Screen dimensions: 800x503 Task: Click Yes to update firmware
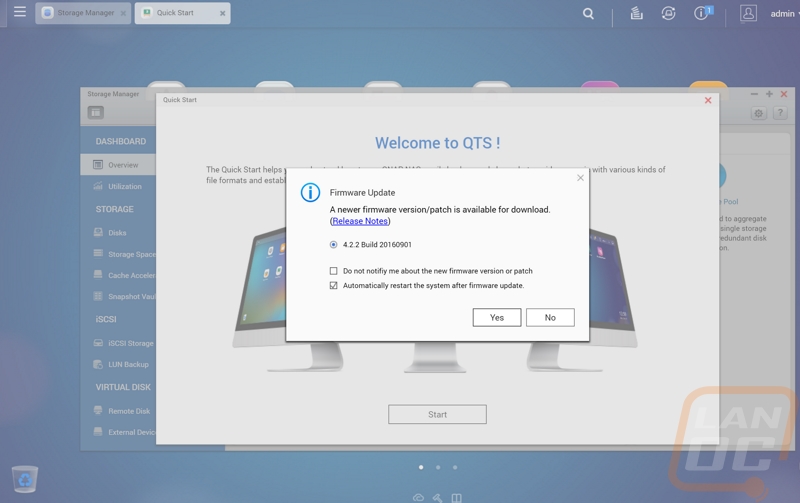[x=496, y=317]
